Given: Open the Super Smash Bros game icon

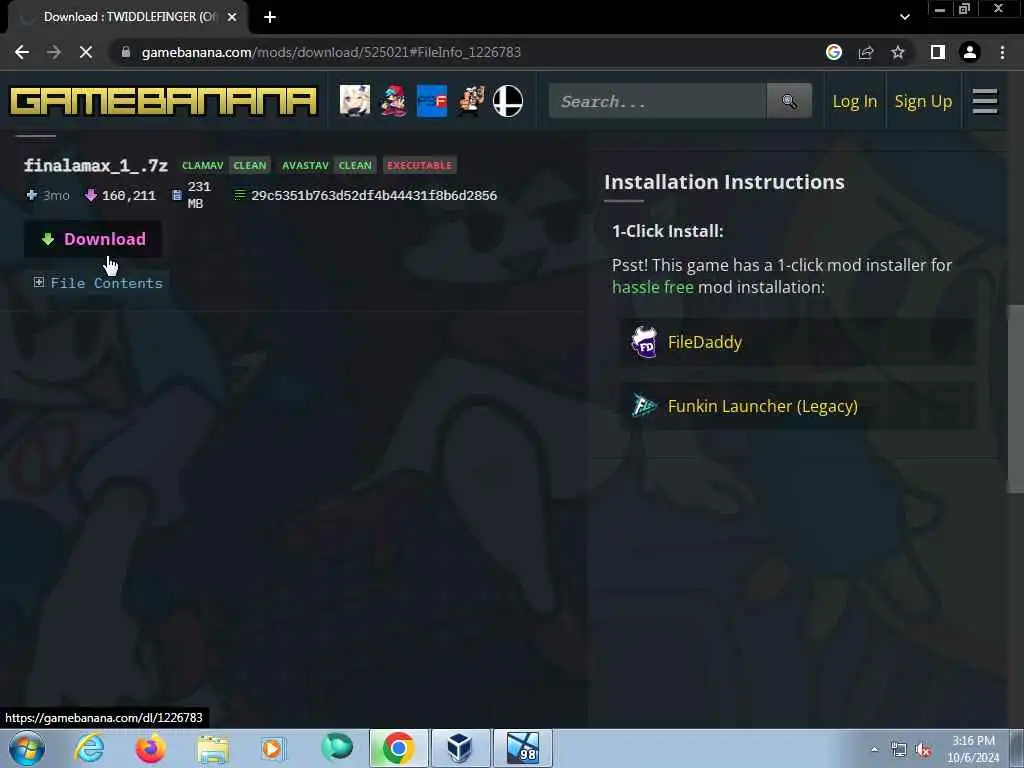Looking at the screenshot, I should 507,101.
